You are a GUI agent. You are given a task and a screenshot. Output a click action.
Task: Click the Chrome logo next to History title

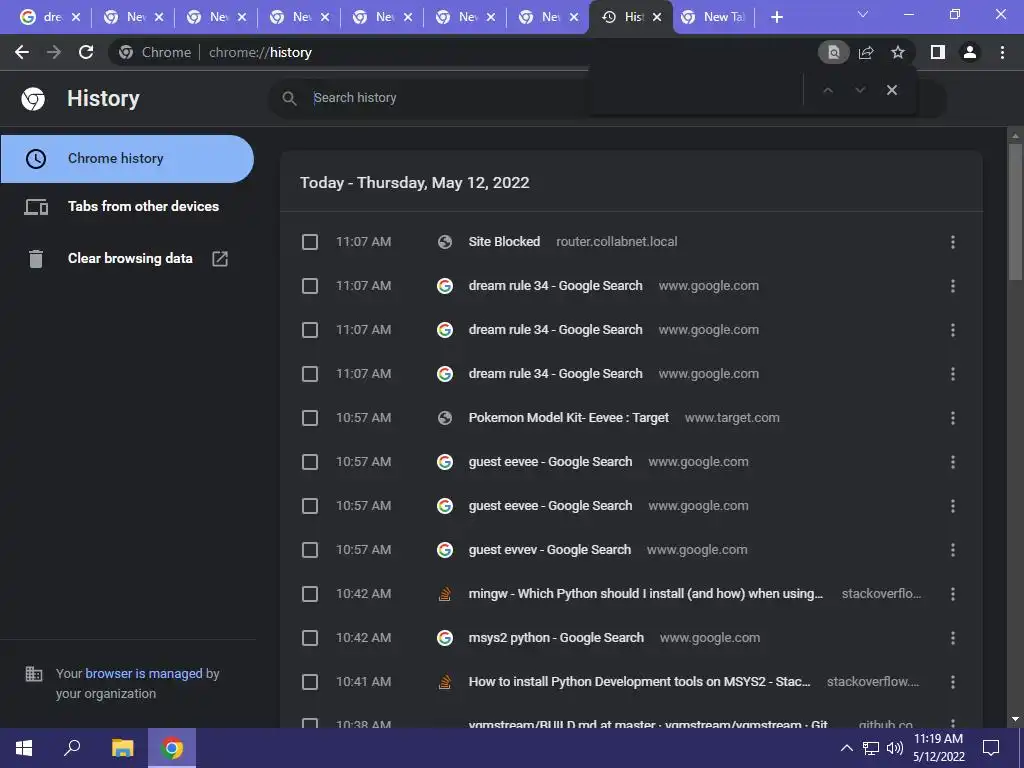point(33,99)
